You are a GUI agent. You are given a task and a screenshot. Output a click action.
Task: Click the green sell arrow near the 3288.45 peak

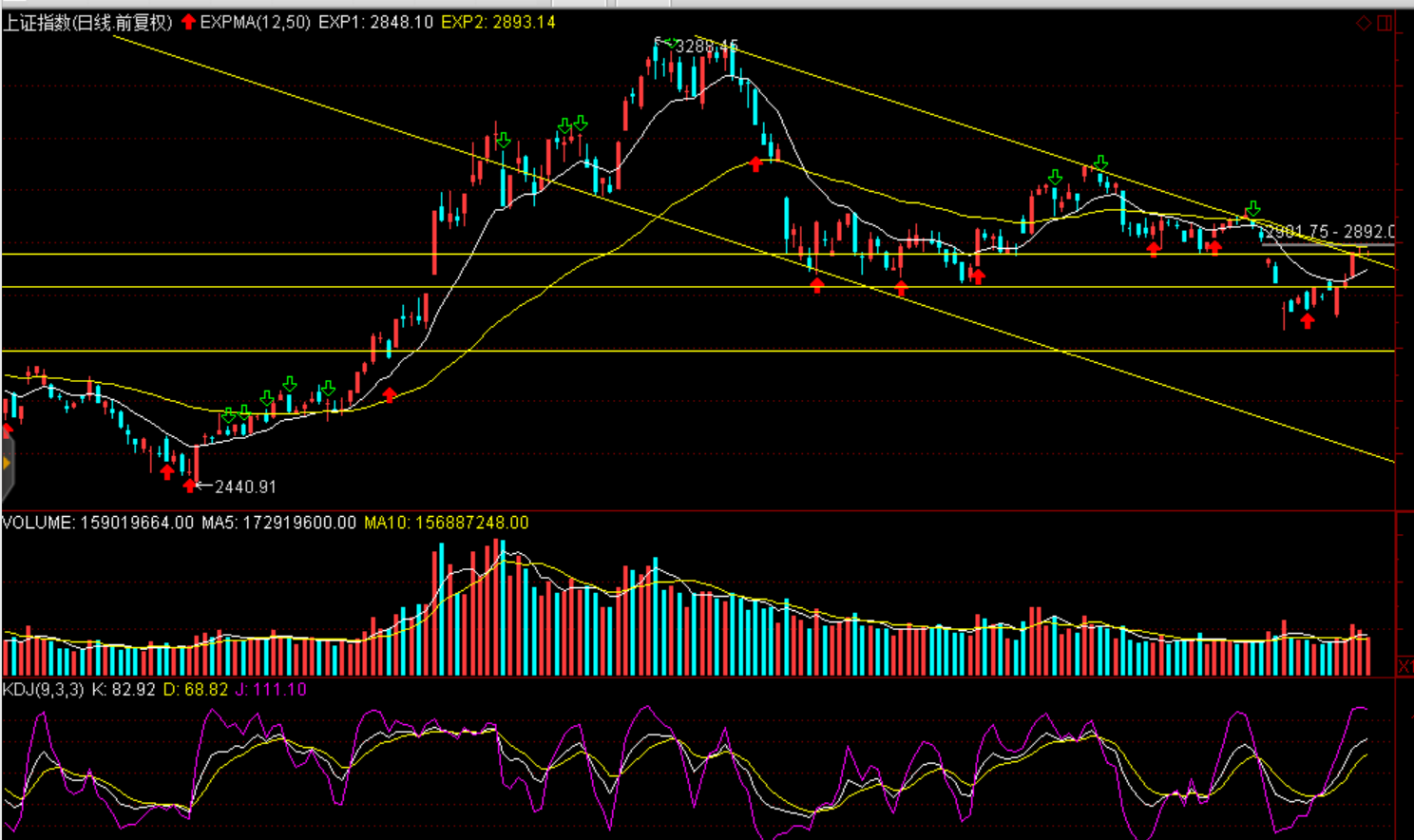(669, 43)
